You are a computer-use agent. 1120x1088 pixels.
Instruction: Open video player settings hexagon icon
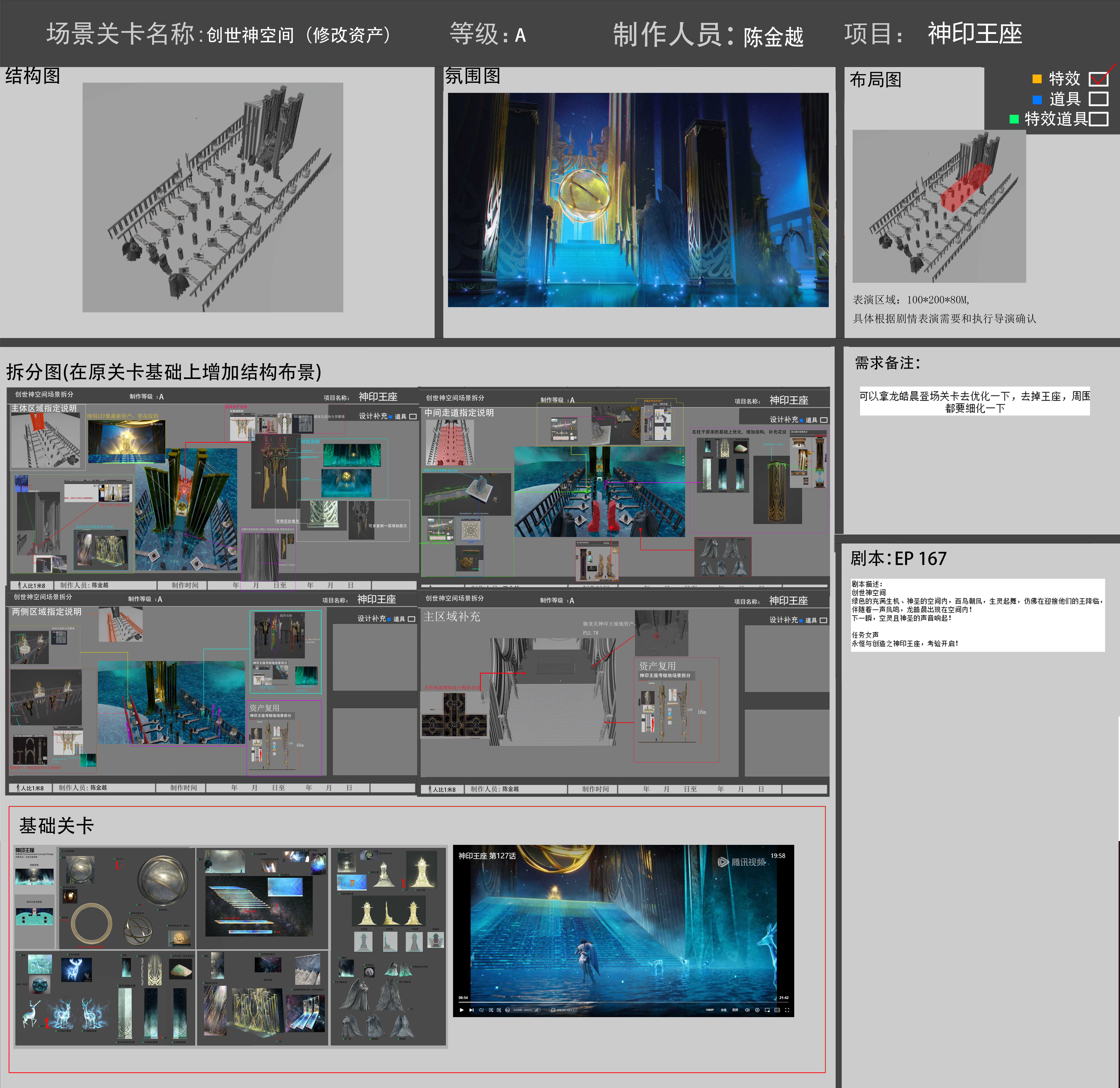point(757,1010)
